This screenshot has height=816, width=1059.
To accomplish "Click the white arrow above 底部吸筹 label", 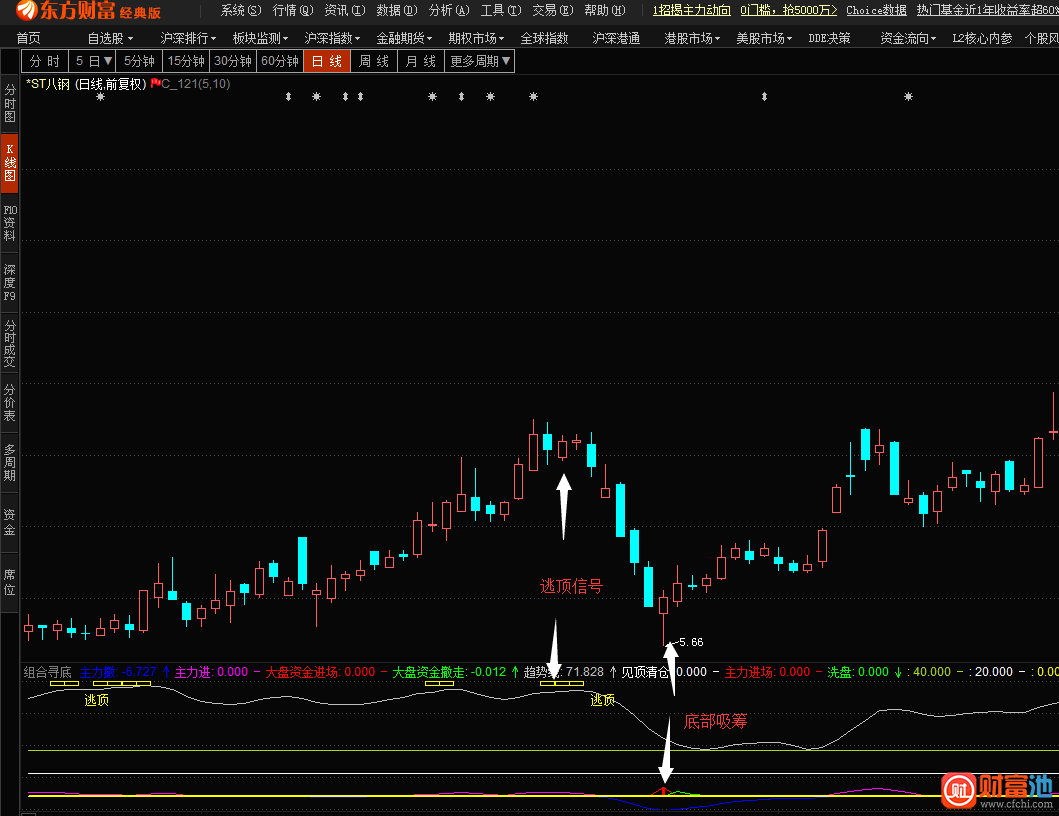I will (x=672, y=668).
